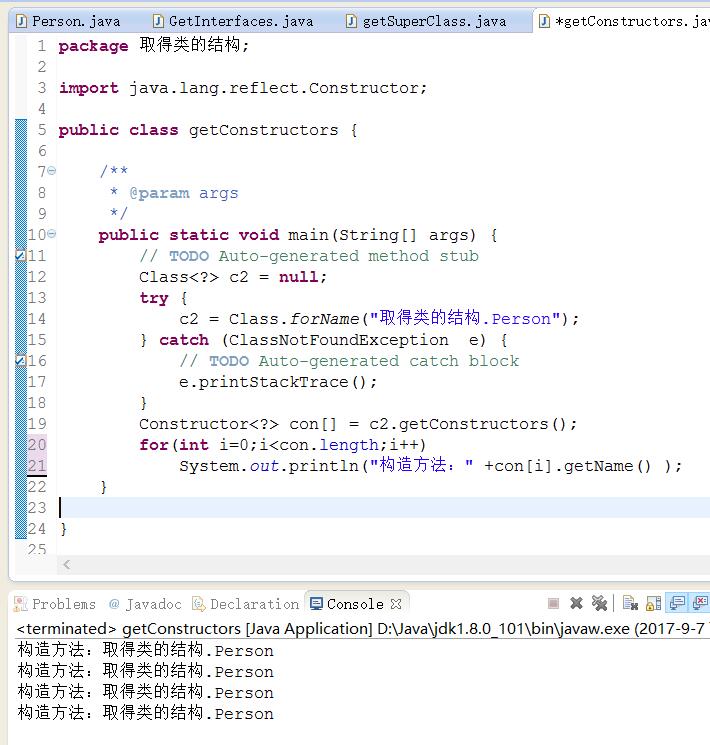
Task: Click line number 19 in the gutter
Action: [x=37, y=423]
